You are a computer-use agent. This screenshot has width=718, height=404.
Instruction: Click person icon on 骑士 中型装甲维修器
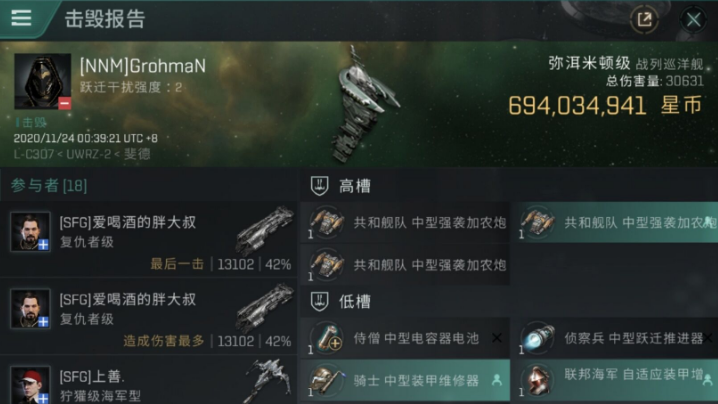(x=496, y=380)
